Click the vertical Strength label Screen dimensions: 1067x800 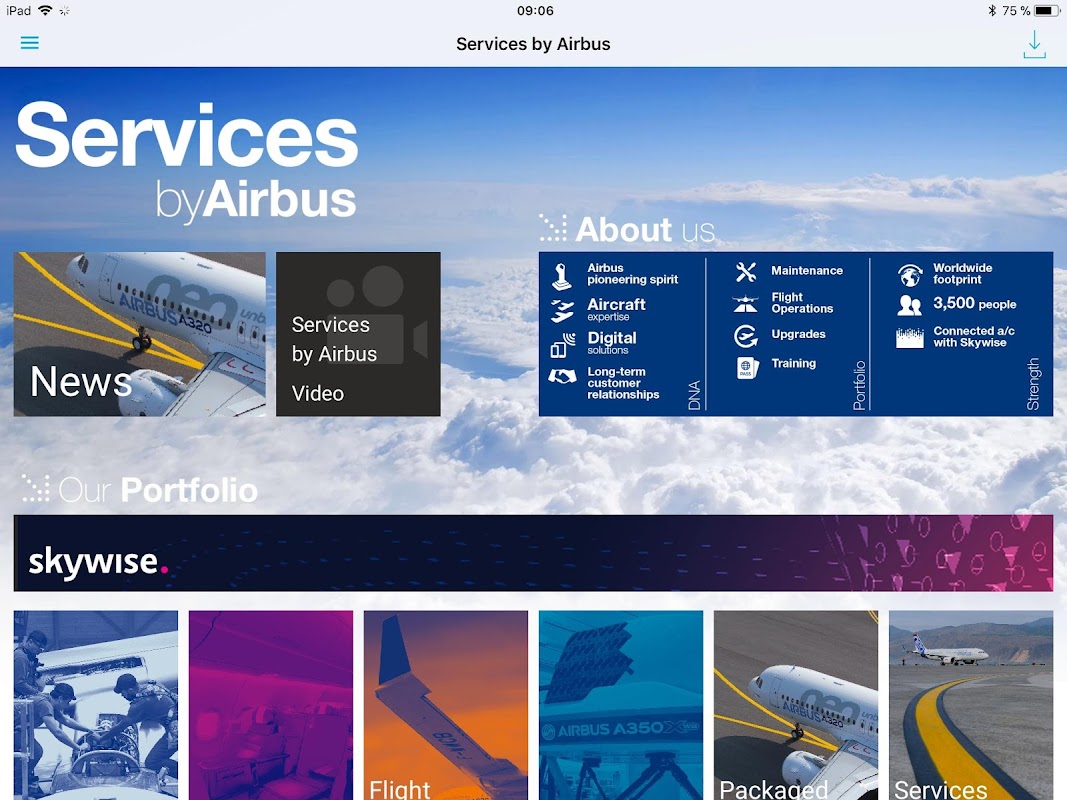click(x=1032, y=384)
